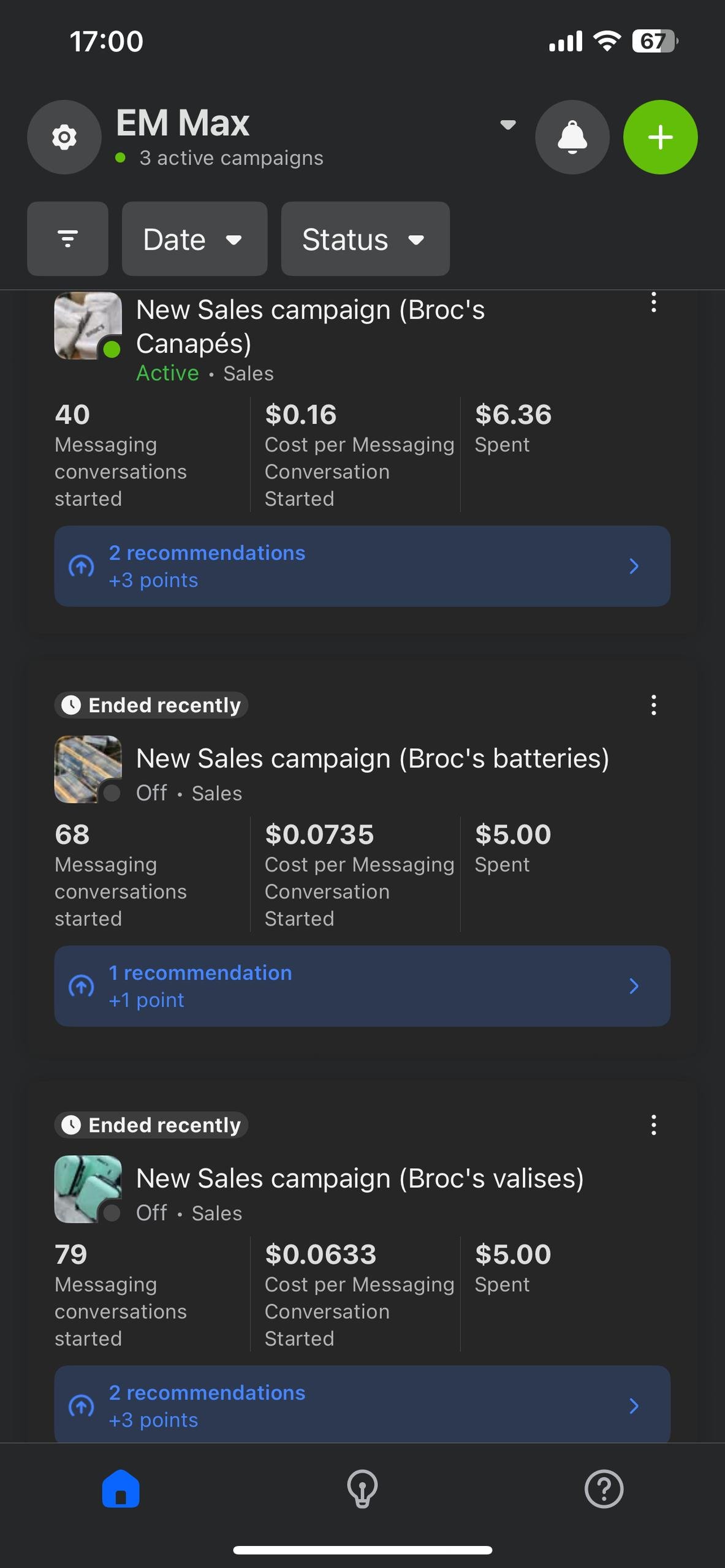Screen dimensions: 725x1568
Task: Open the filter options icon
Action: (x=67, y=239)
